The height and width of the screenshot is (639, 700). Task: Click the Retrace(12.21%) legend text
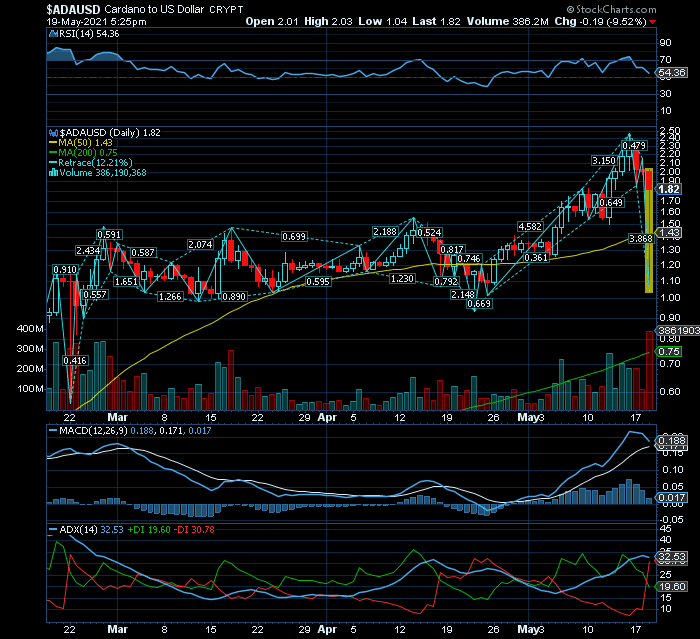[x=95, y=163]
